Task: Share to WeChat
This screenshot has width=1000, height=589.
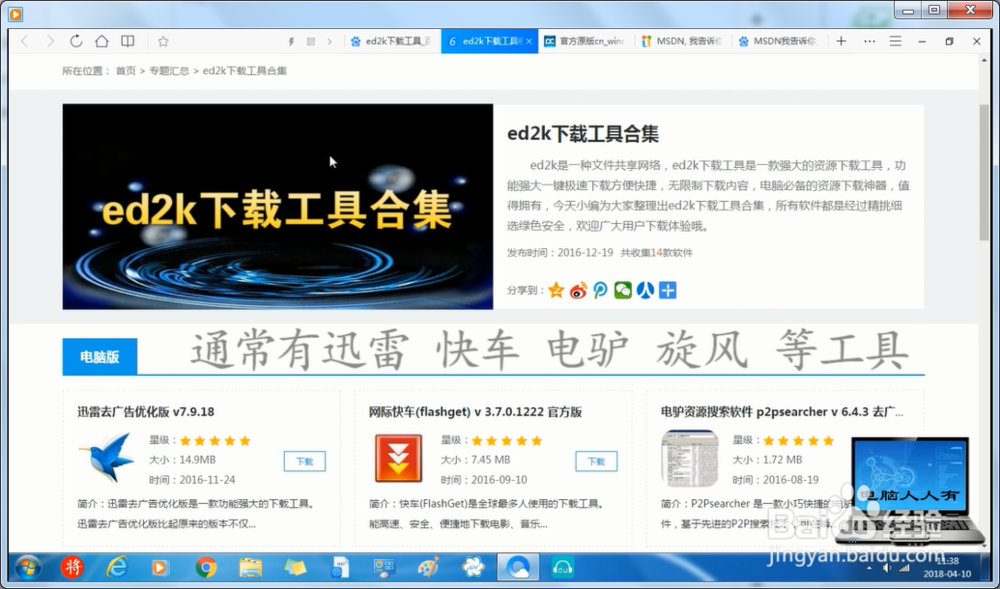Action: click(622, 290)
